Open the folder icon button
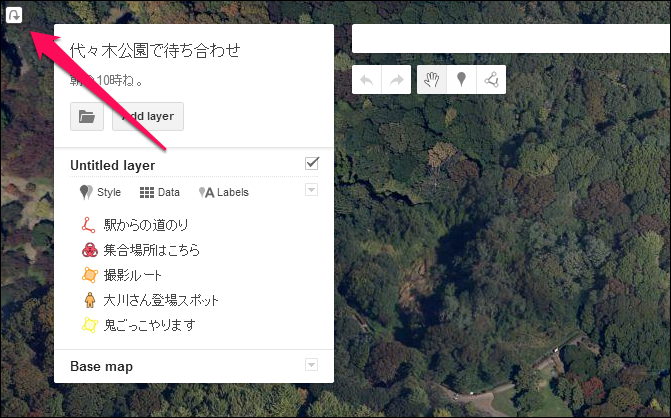 pyautogui.click(x=87, y=116)
